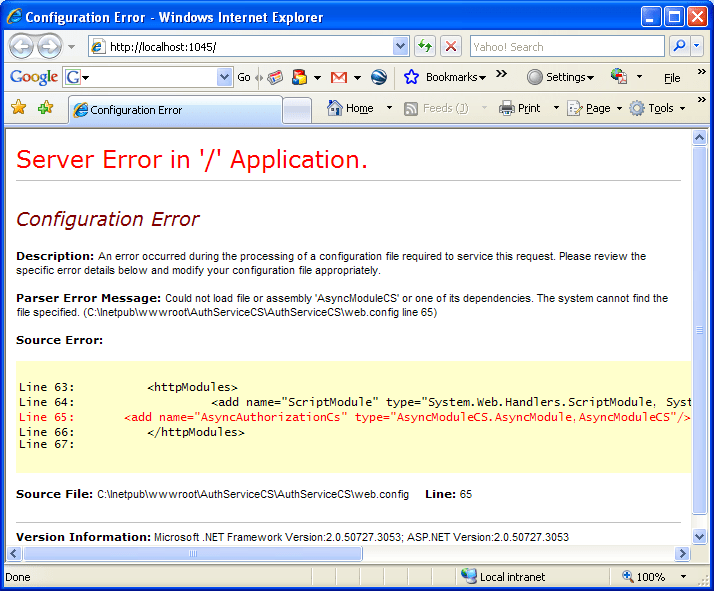Click the Home toolbar button
Image resolution: width=714 pixels, height=591 pixels.
pos(350,108)
